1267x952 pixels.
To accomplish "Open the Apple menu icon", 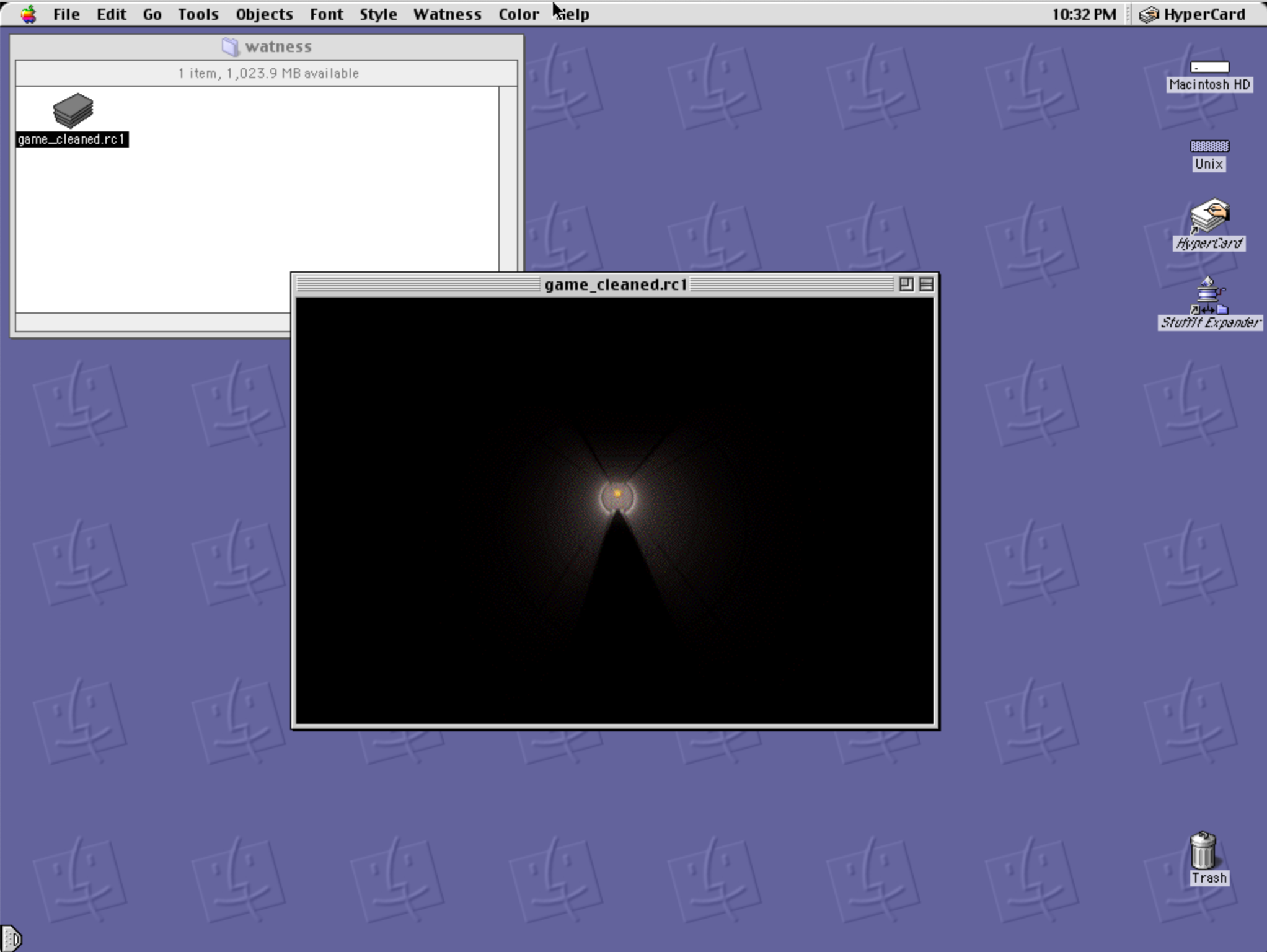I will pyautogui.click(x=28, y=14).
